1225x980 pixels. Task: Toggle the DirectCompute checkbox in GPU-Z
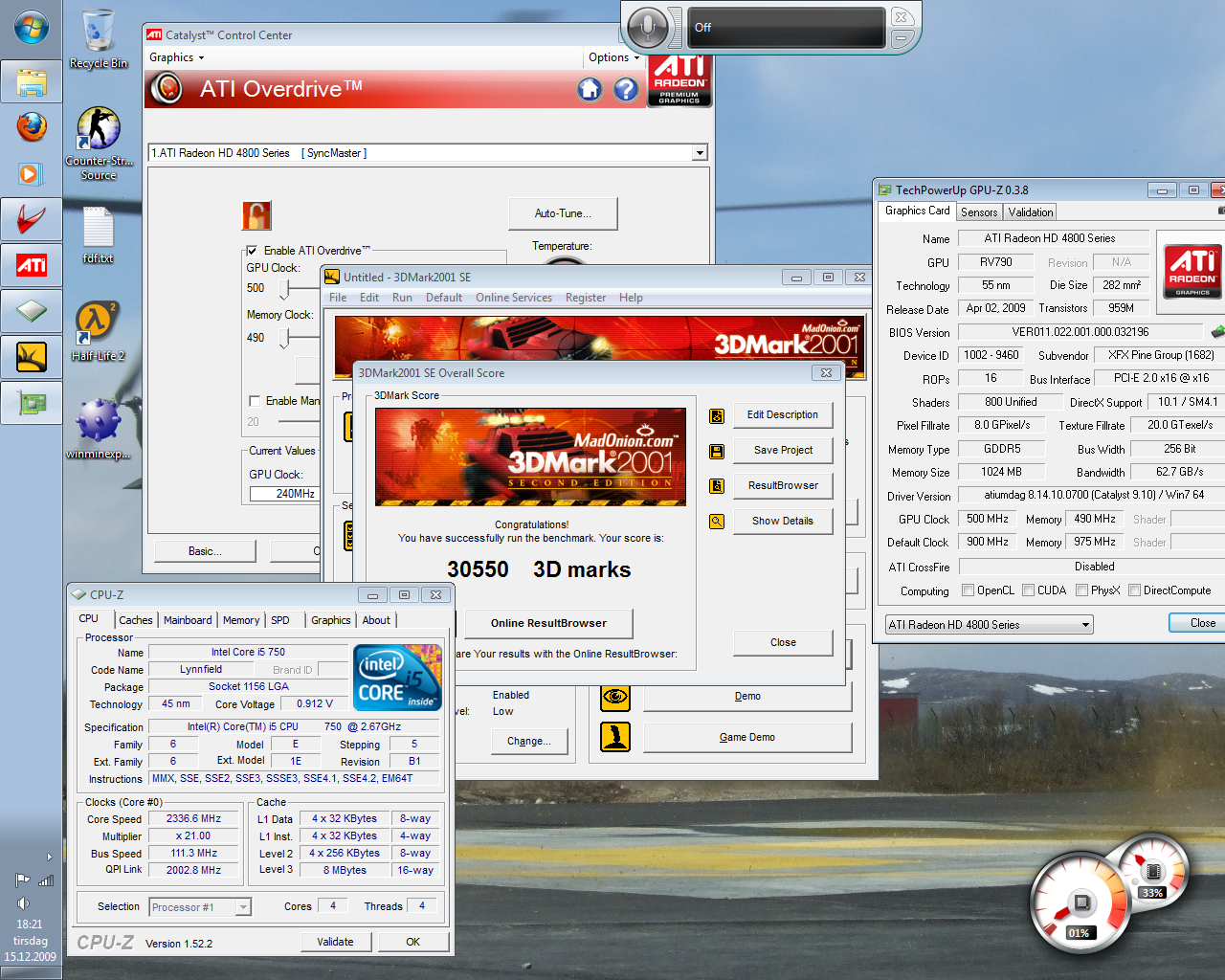(1134, 590)
